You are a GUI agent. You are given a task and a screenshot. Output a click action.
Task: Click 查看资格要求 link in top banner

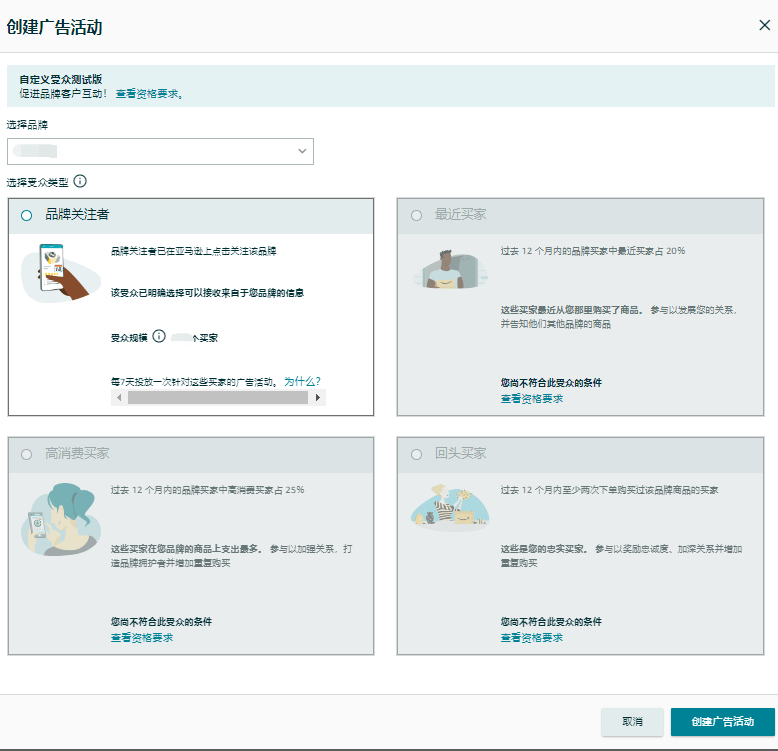tap(148, 94)
